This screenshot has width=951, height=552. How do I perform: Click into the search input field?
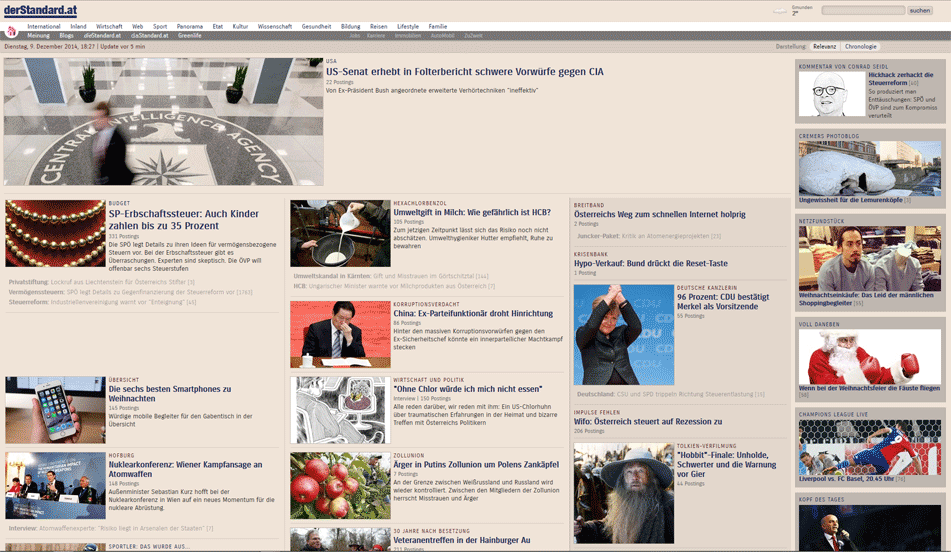click(x=863, y=10)
